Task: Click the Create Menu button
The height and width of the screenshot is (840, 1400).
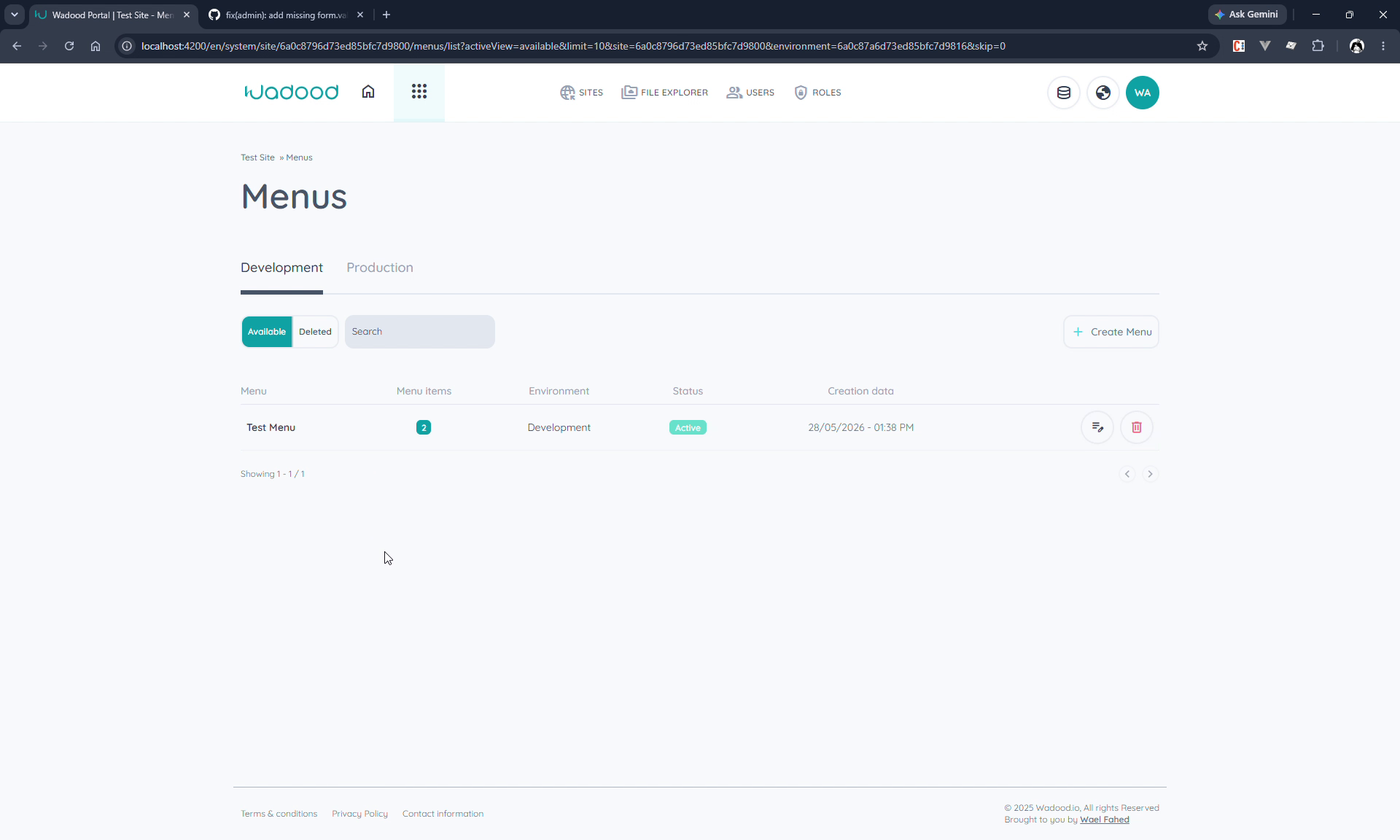Action: pos(1111,332)
